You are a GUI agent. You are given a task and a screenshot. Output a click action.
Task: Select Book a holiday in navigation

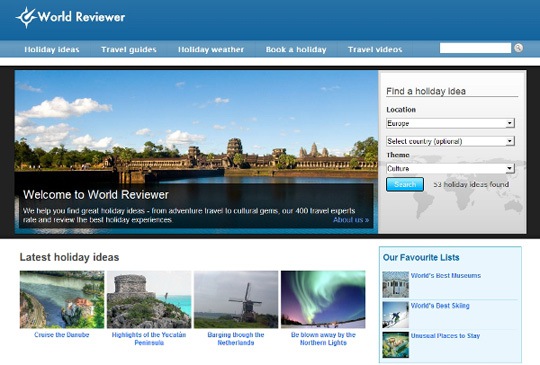pyautogui.click(x=296, y=50)
